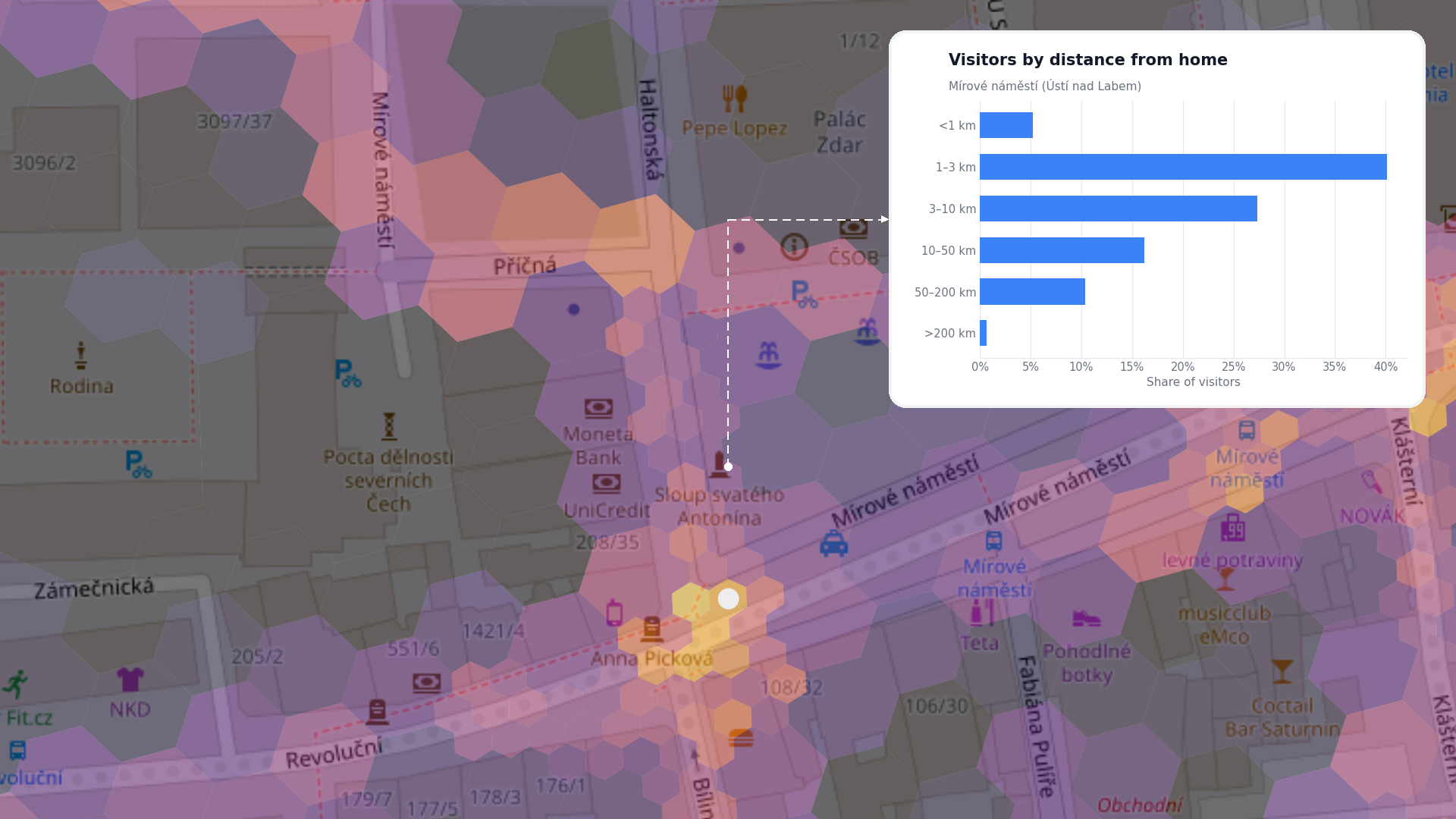Click the fountain icon on the square
1456x819 pixels.
768,355
